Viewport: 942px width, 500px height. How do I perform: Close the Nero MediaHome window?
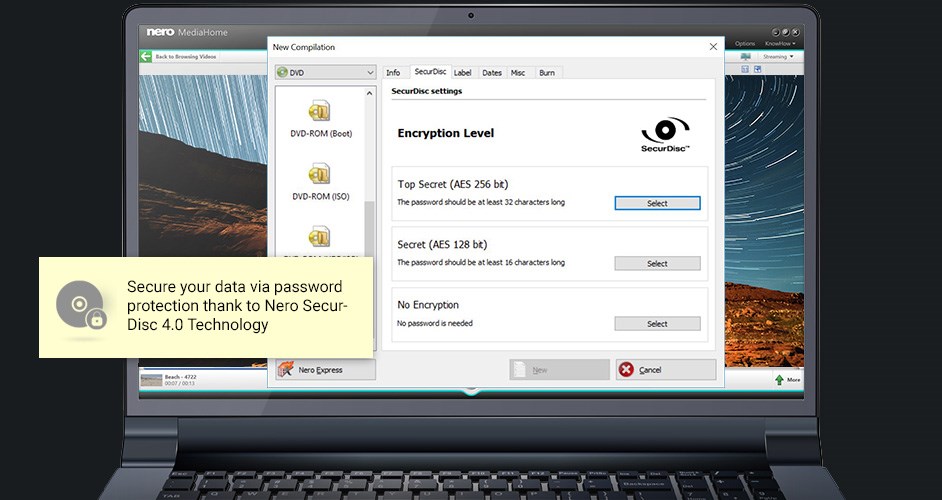[x=795, y=32]
